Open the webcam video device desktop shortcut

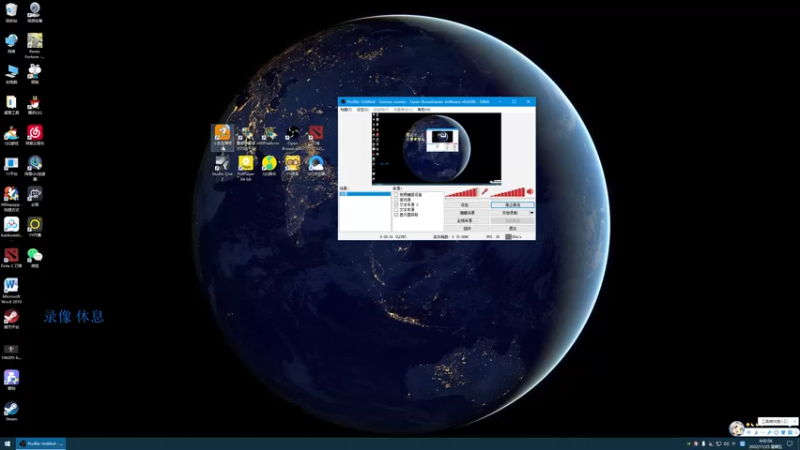tap(35, 12)
